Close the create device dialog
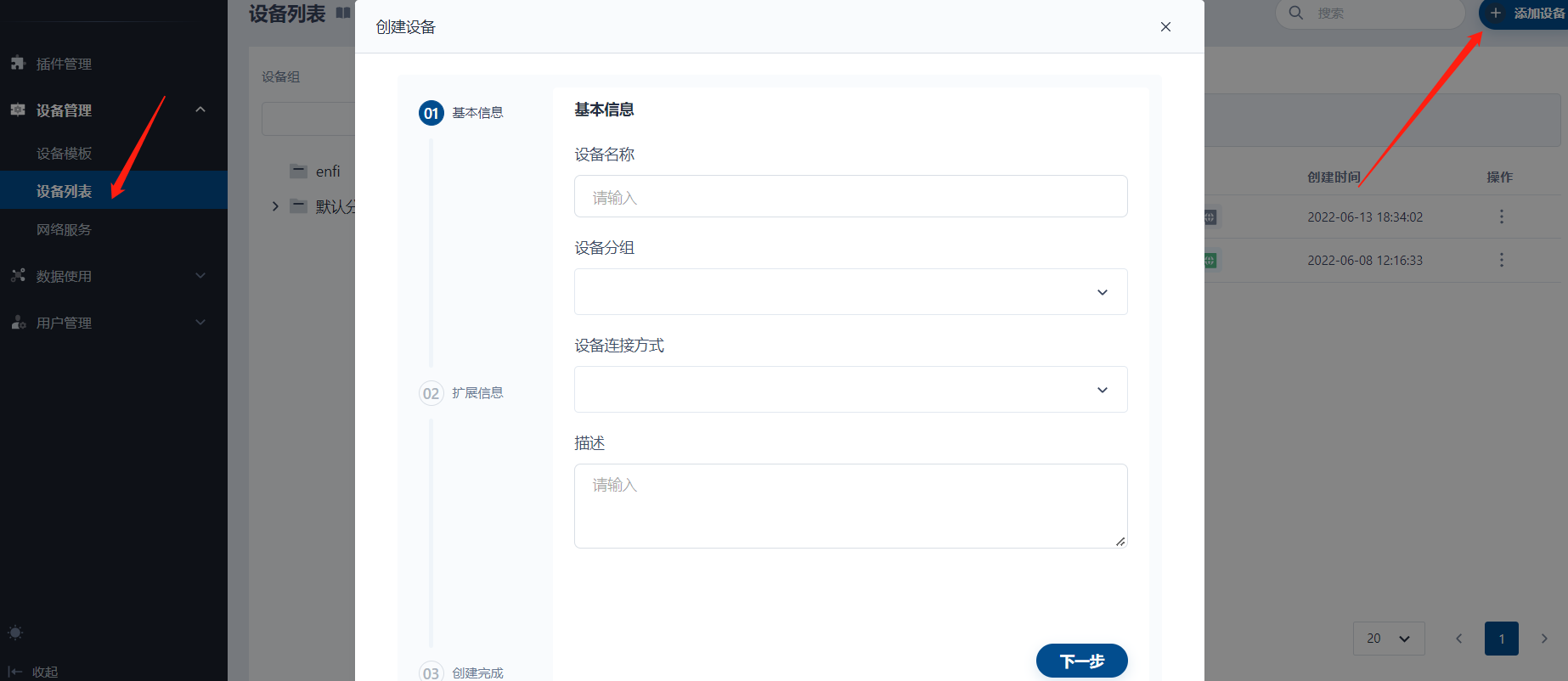Screen dimensions: 1568x681 (x=1165, y=27)
